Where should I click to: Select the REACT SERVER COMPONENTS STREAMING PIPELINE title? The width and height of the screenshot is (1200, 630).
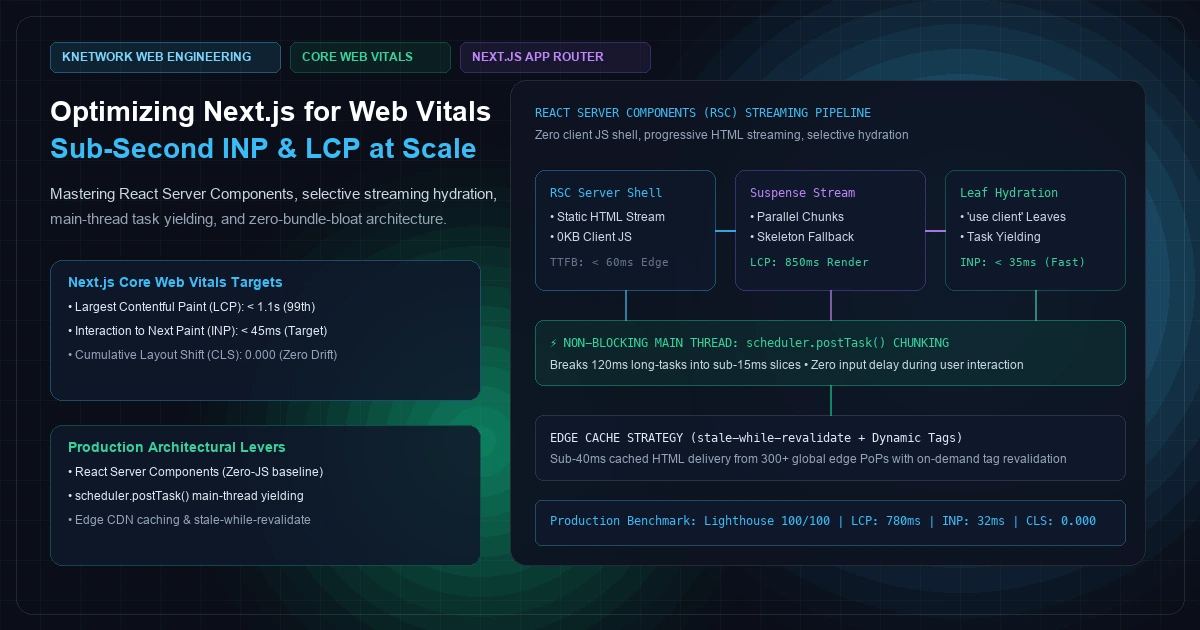[703, 113]
